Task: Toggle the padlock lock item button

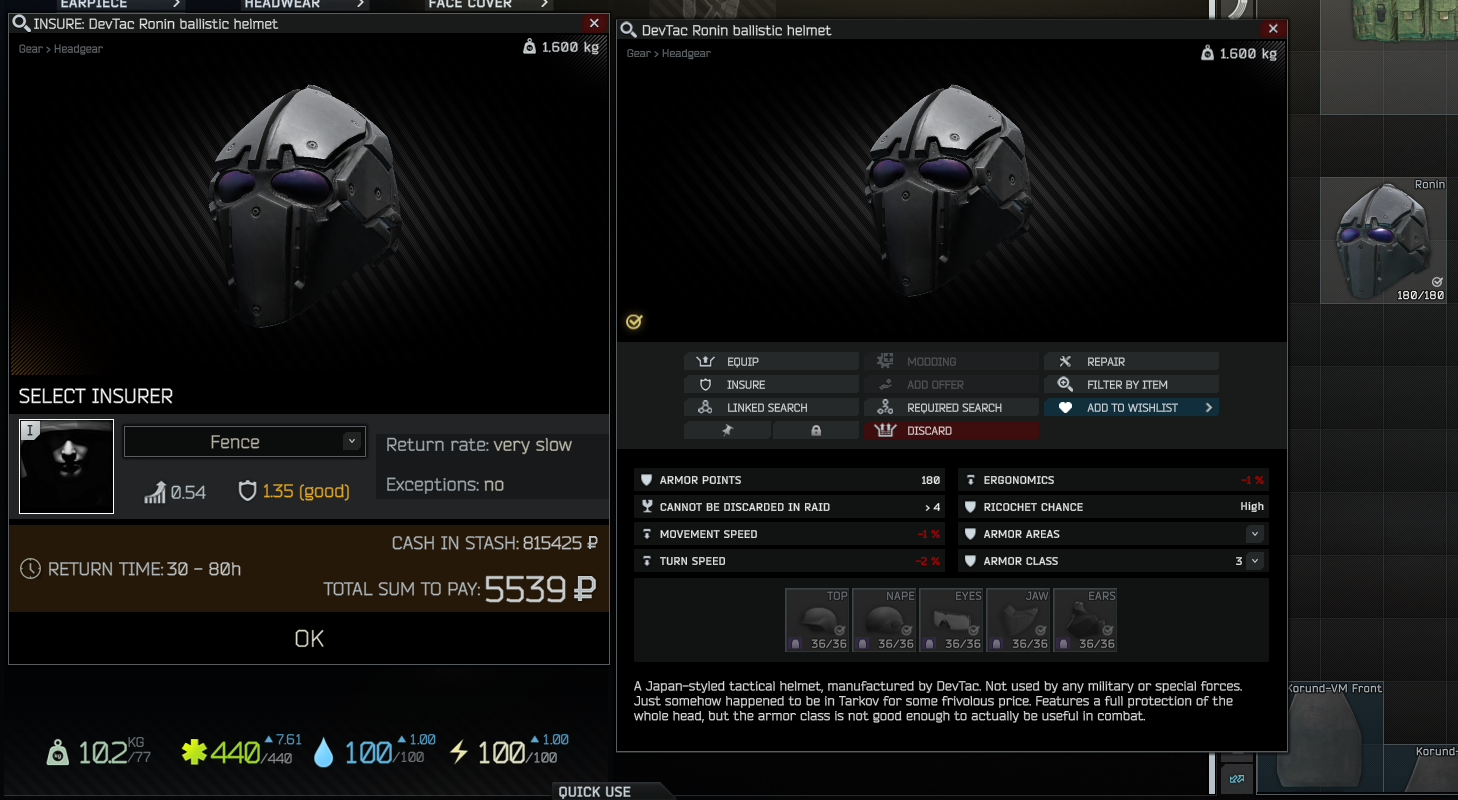Action: 816,430
